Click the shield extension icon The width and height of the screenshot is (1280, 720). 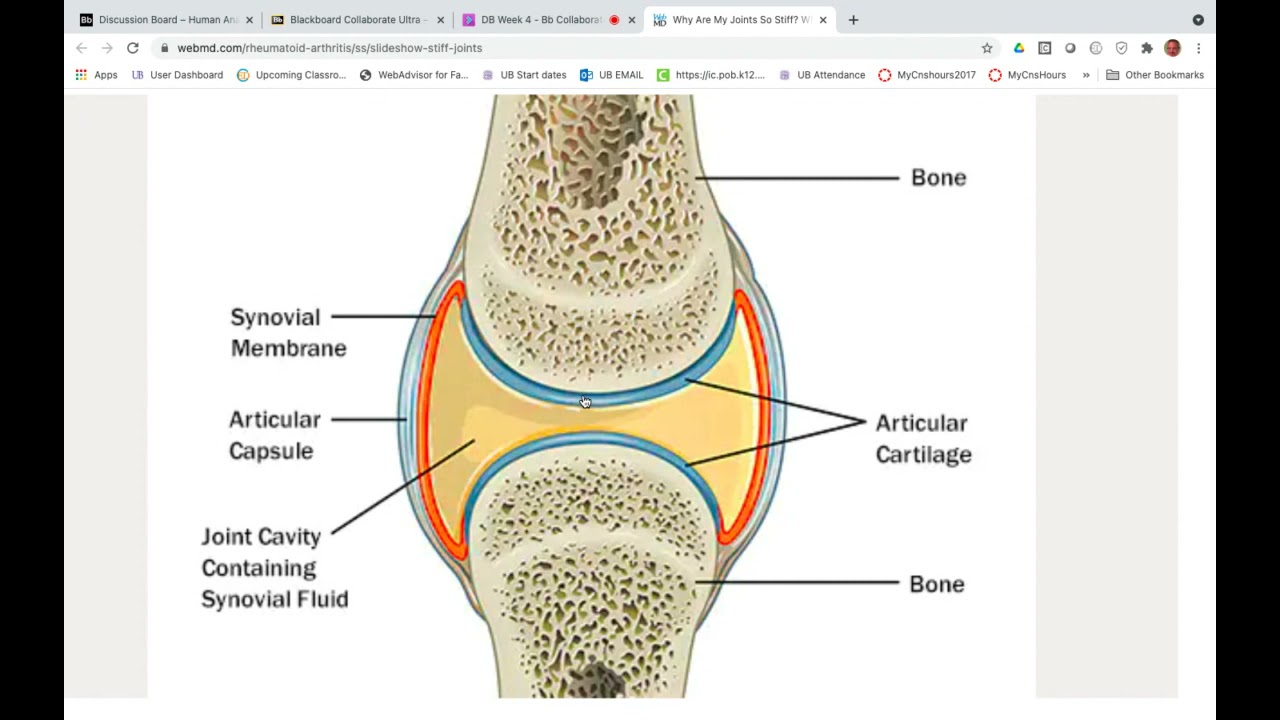(x=1121, y=48)
